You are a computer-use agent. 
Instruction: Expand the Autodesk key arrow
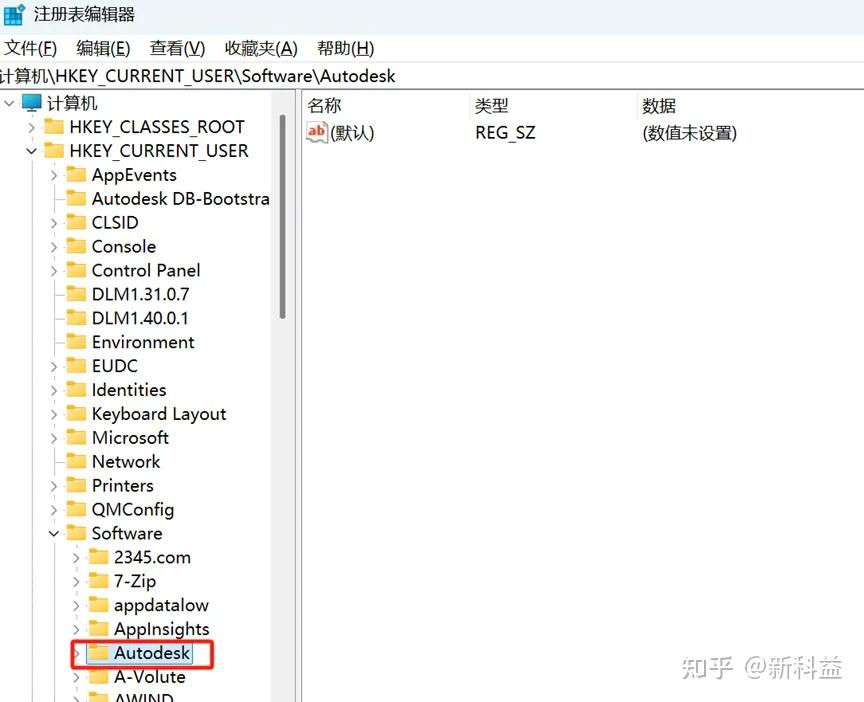coord(77,653)
